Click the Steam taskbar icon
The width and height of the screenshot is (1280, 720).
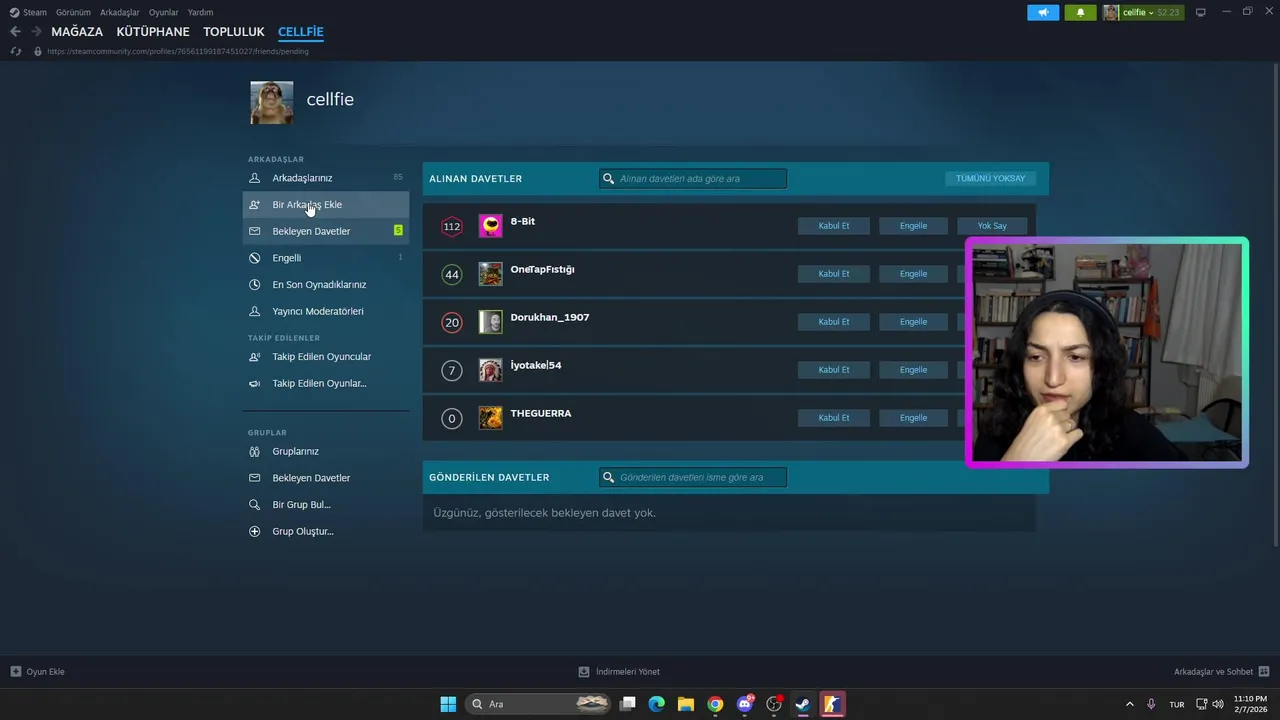pyautogui.click(x=802, y=704)
